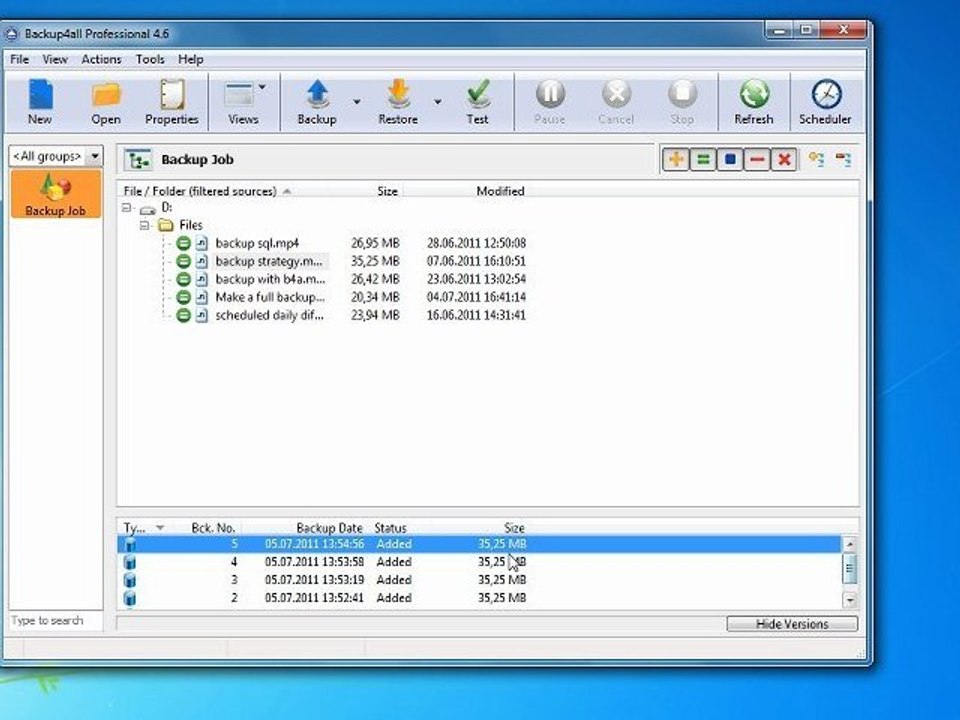Click the New backup job icon
This screenshot has width=960, height=720.
(x=40, y=102)
